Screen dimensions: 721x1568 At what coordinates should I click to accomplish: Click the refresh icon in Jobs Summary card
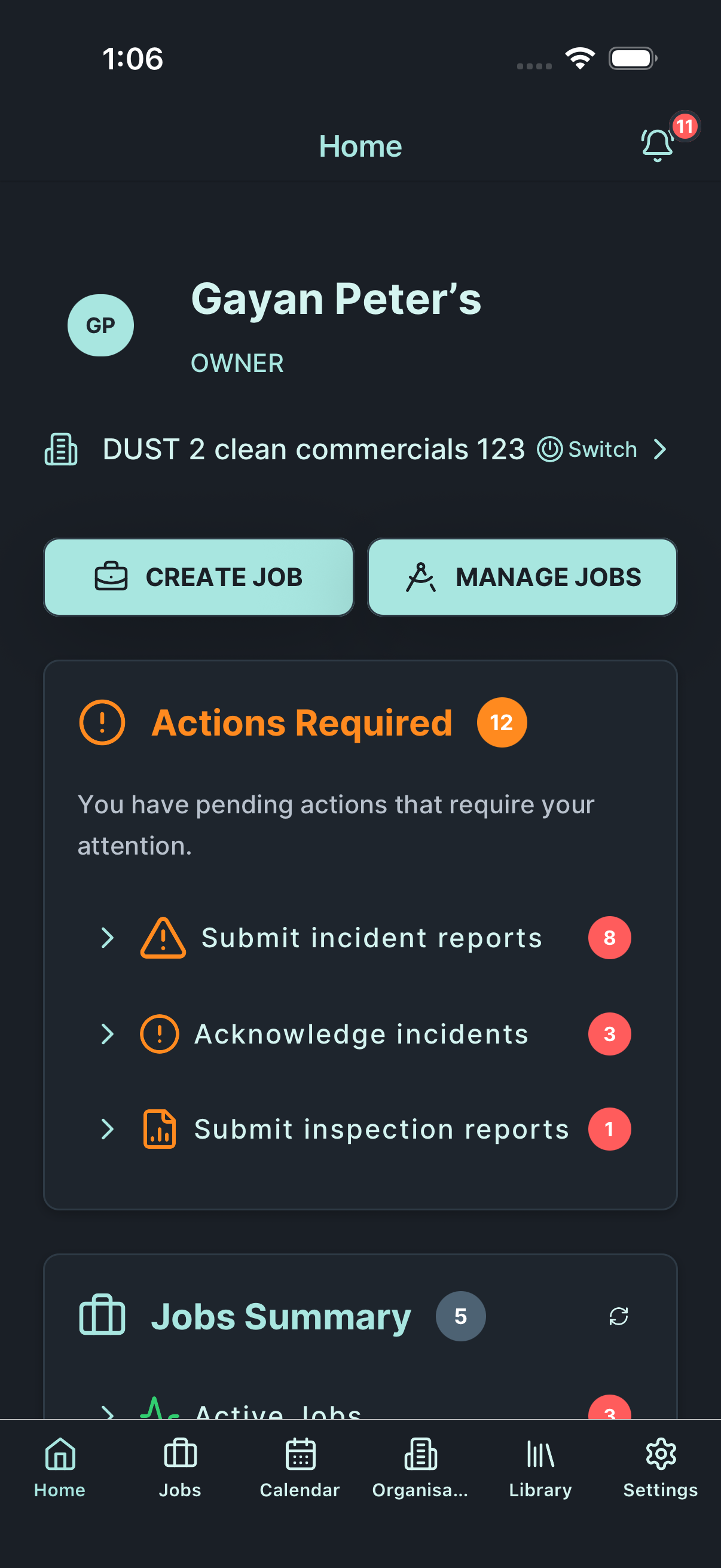coord(618,1316)
